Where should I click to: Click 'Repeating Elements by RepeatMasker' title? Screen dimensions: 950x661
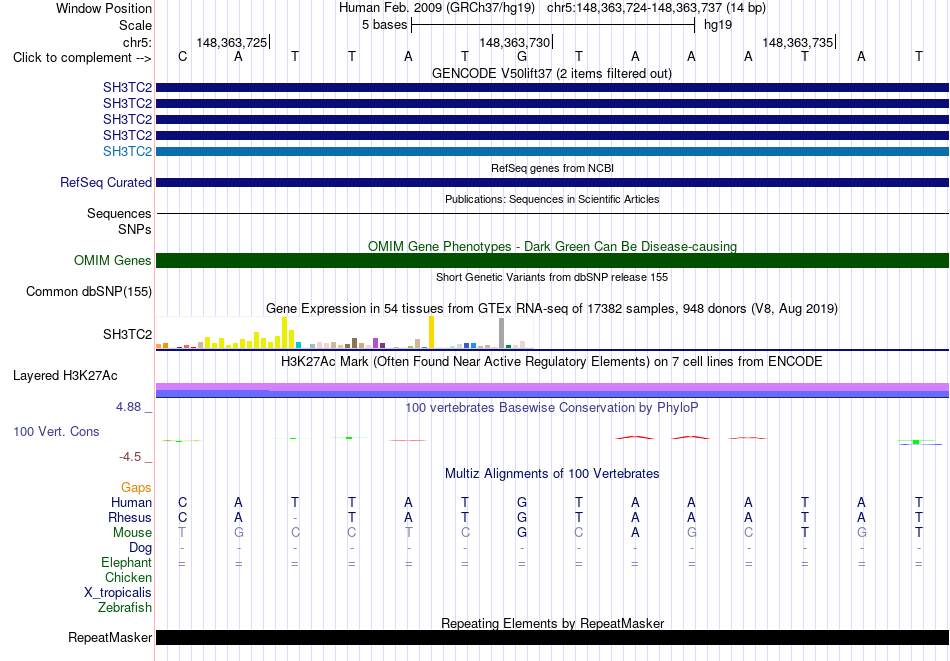tap(552, 623)
